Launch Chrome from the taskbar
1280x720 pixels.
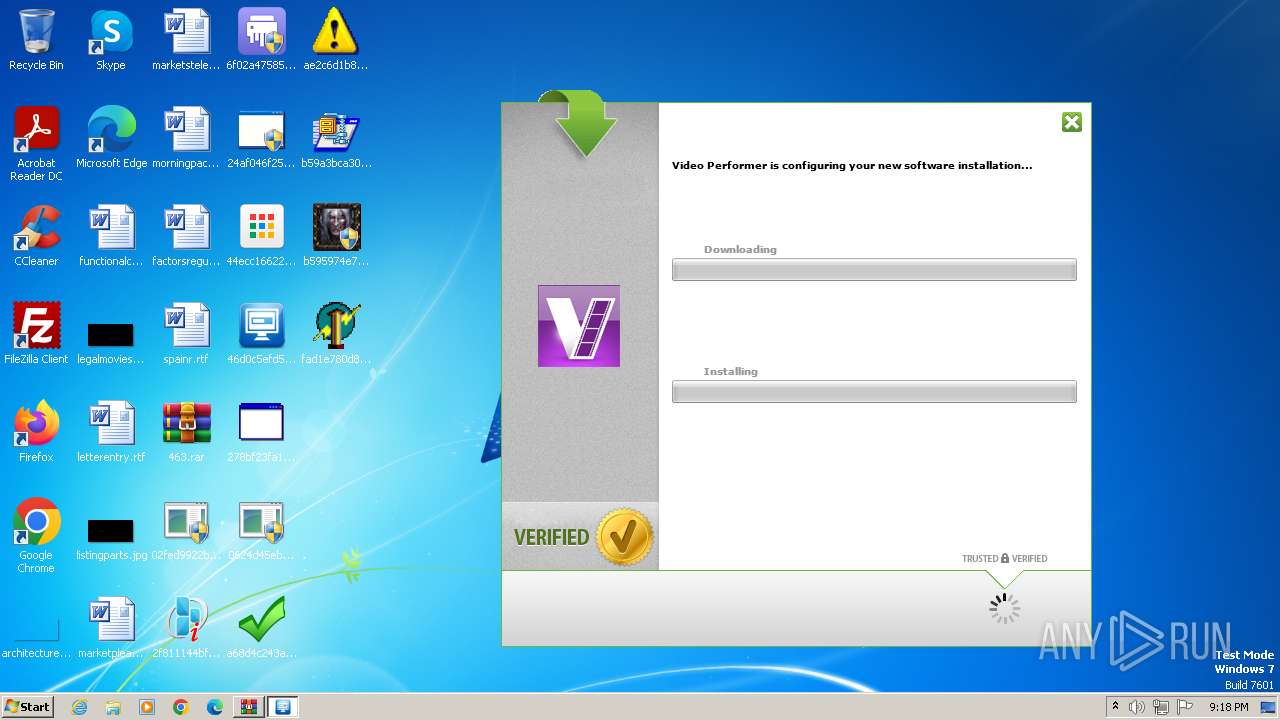pos(181,707)
